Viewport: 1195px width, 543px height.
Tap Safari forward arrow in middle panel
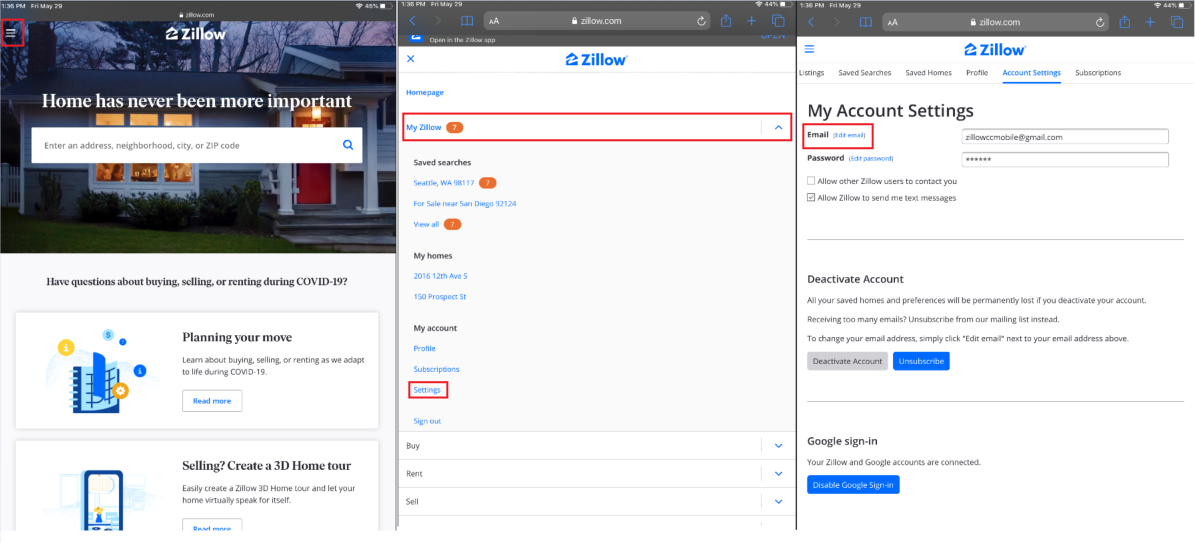click(440, 21)
